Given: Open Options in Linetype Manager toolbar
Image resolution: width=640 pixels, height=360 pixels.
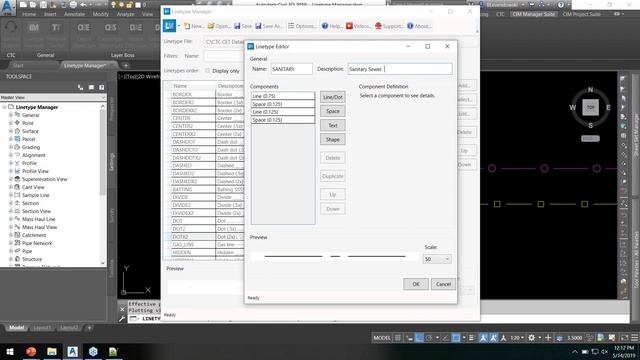Looking at the screenshot, I should (x=302, y=26).
